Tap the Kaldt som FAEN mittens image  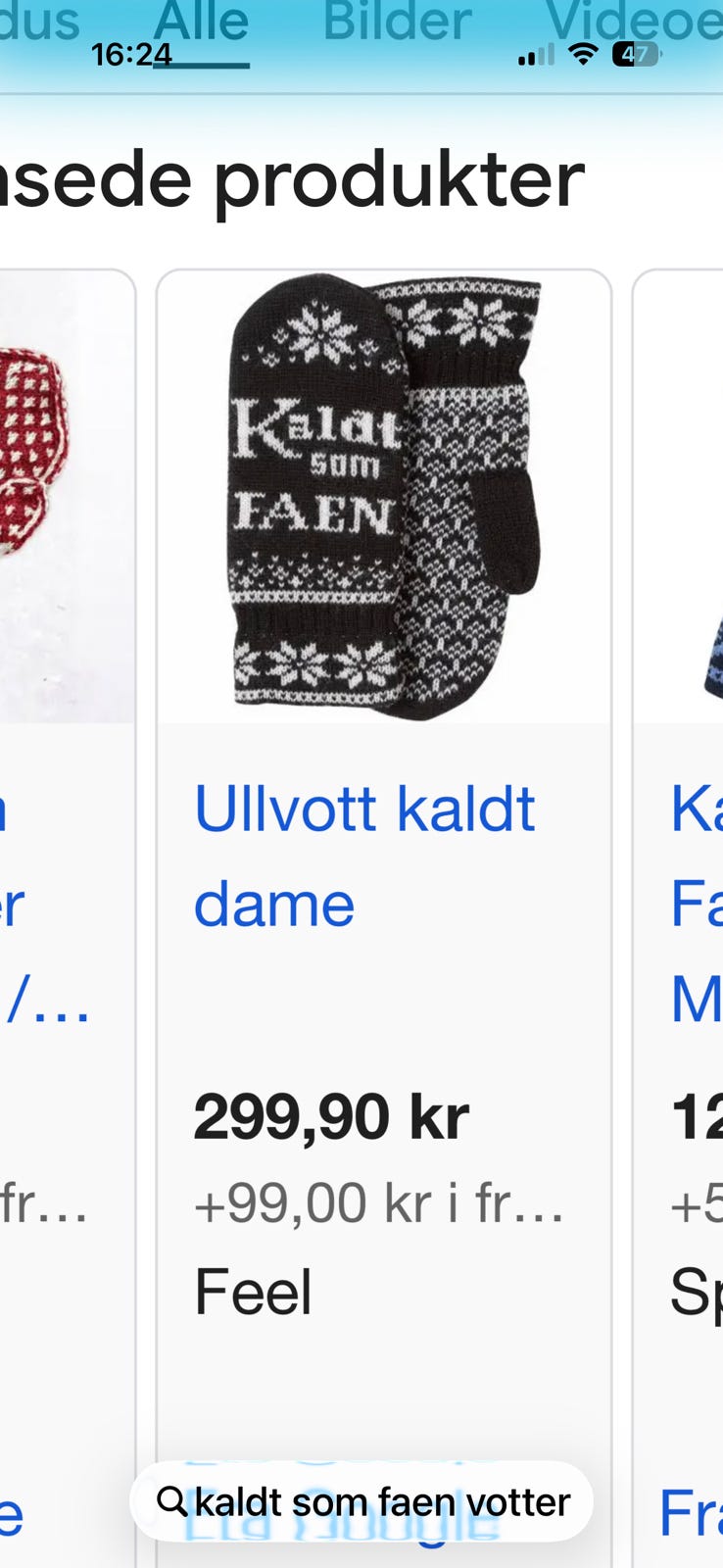point(384,497)
